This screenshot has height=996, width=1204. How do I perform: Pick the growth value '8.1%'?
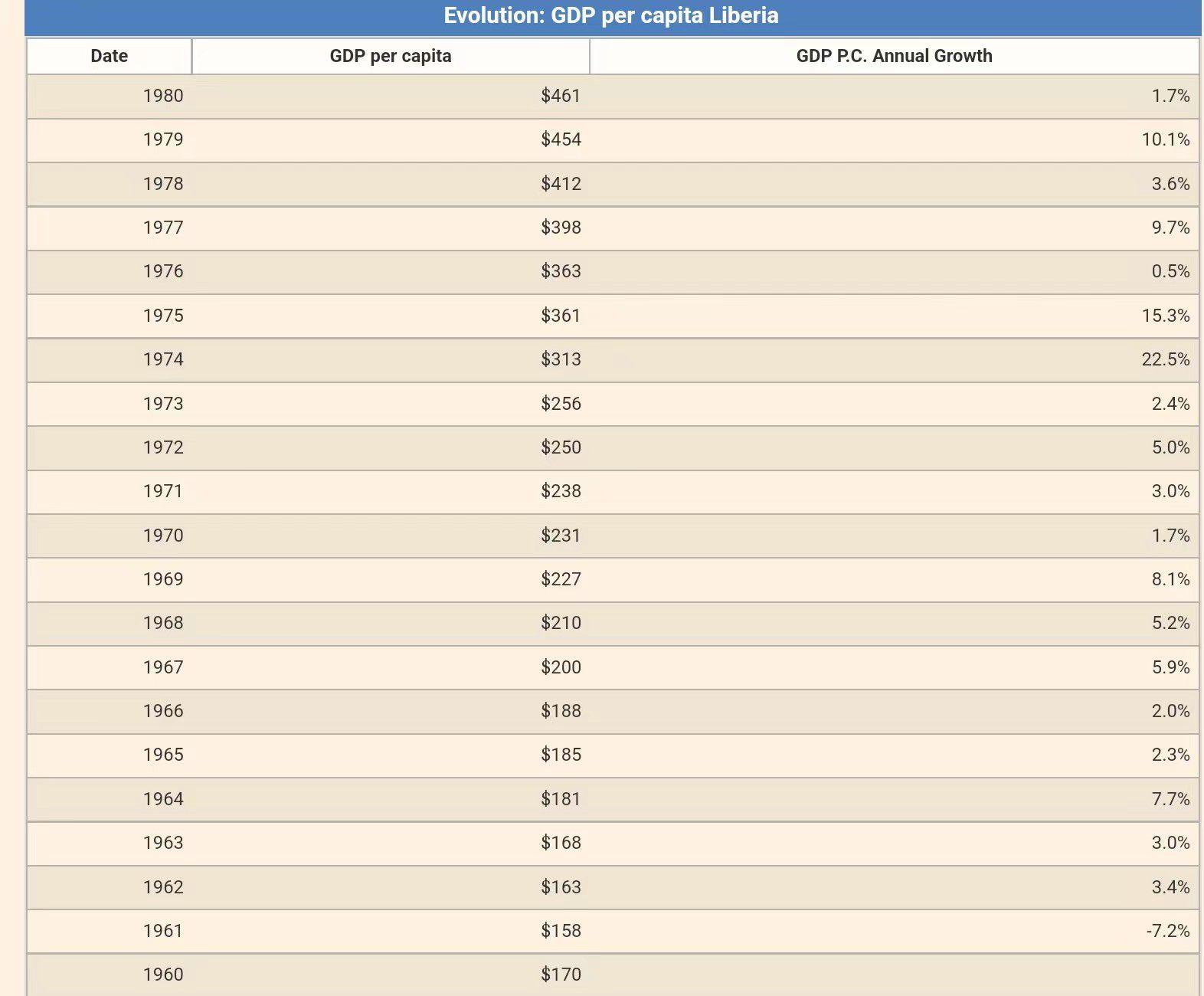tap(1170, 579)
